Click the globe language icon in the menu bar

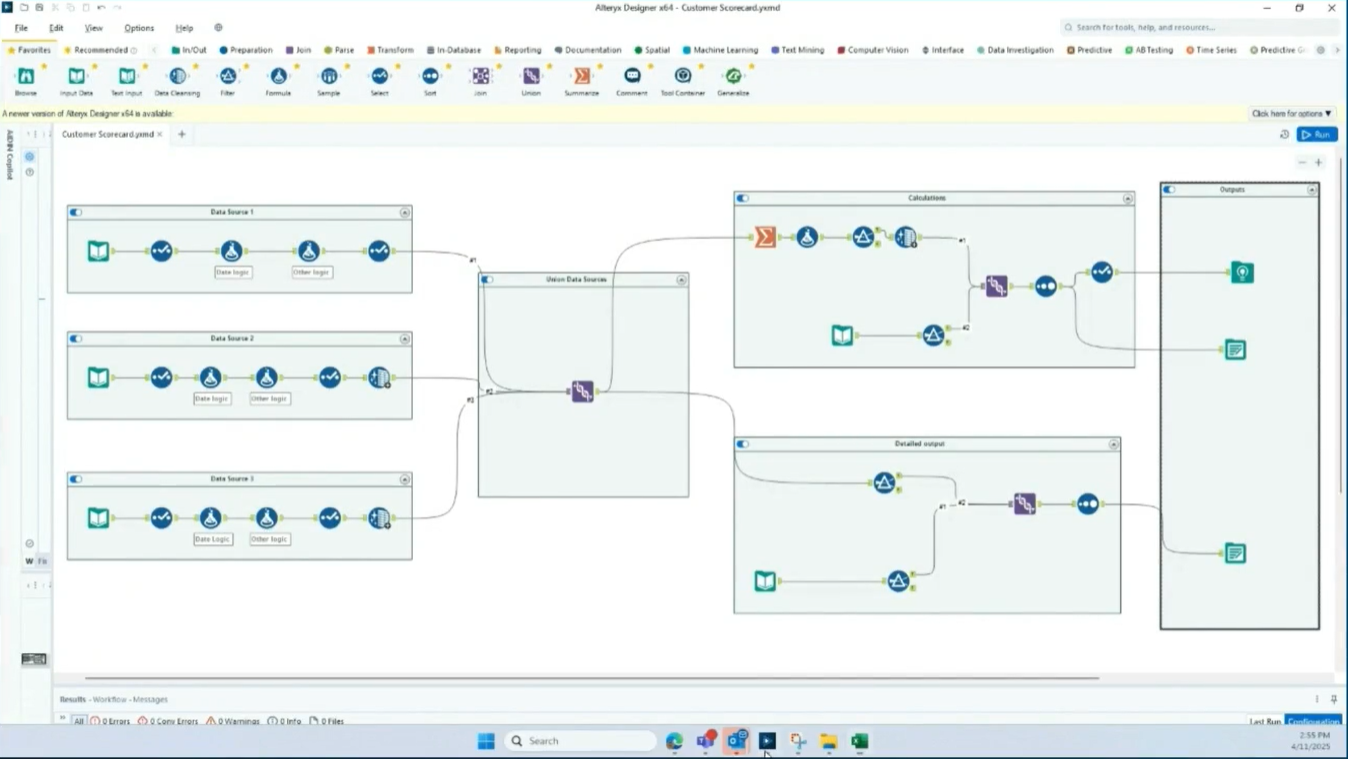click(x=218, y=28)
